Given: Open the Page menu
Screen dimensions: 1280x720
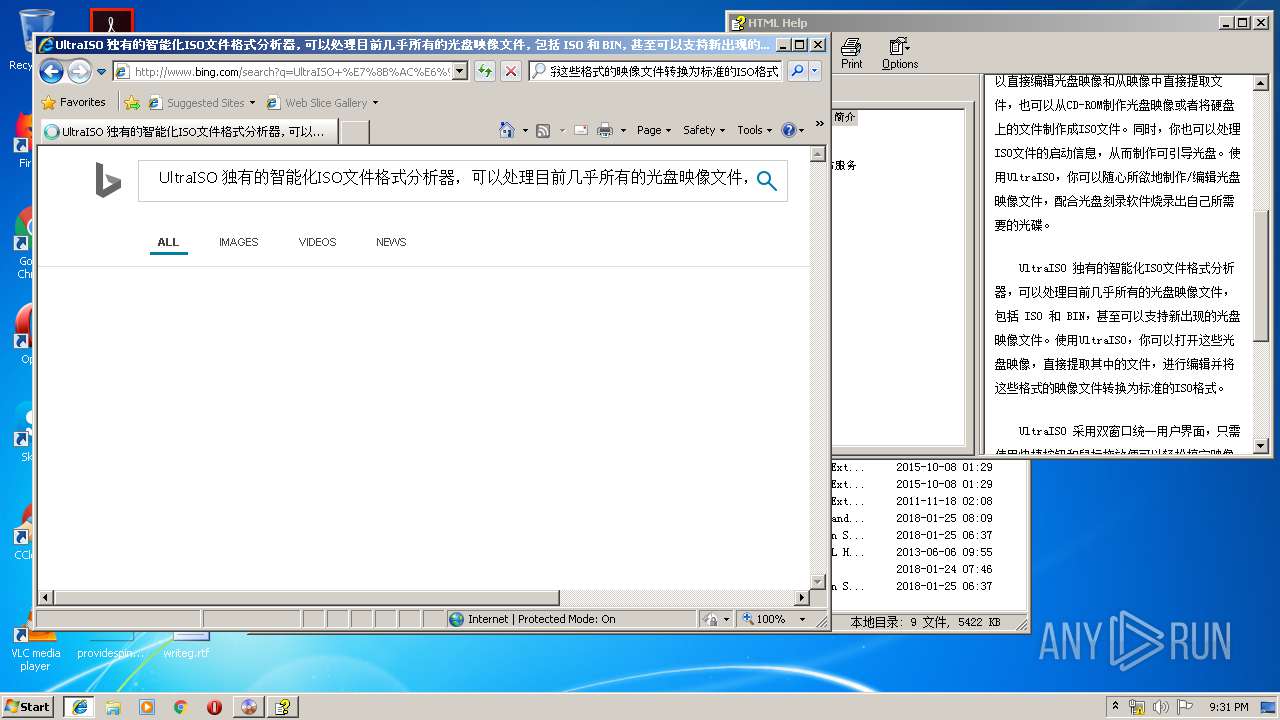Looking at the screenshot, I should [654, 130].
